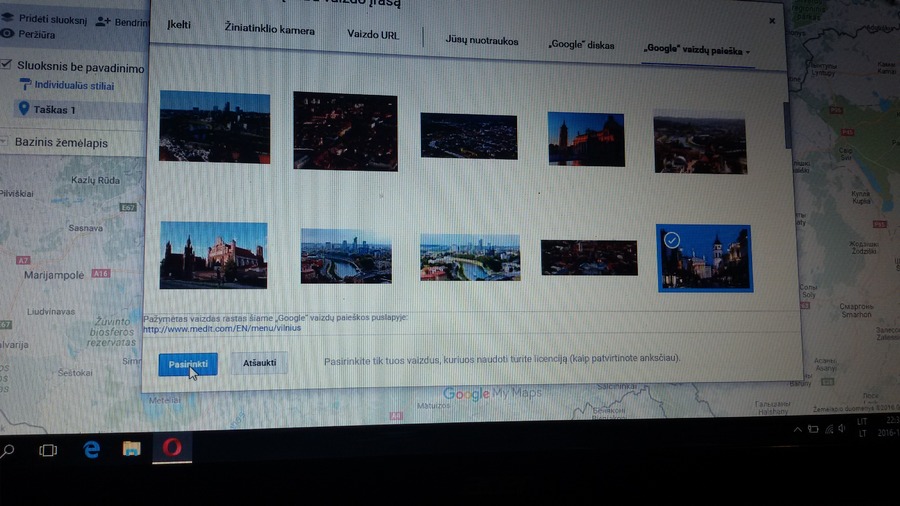This screenshot has height=506, width=900.
Task: Click the Pasirinkti button
Action: 188,364
